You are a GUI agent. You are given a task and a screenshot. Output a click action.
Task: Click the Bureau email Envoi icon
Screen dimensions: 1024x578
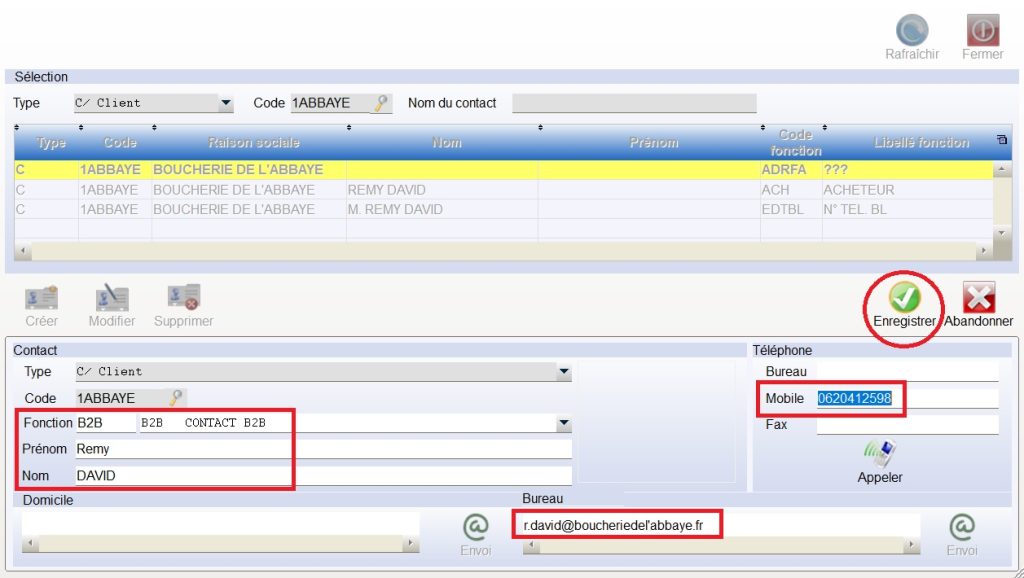click(962, 527)
